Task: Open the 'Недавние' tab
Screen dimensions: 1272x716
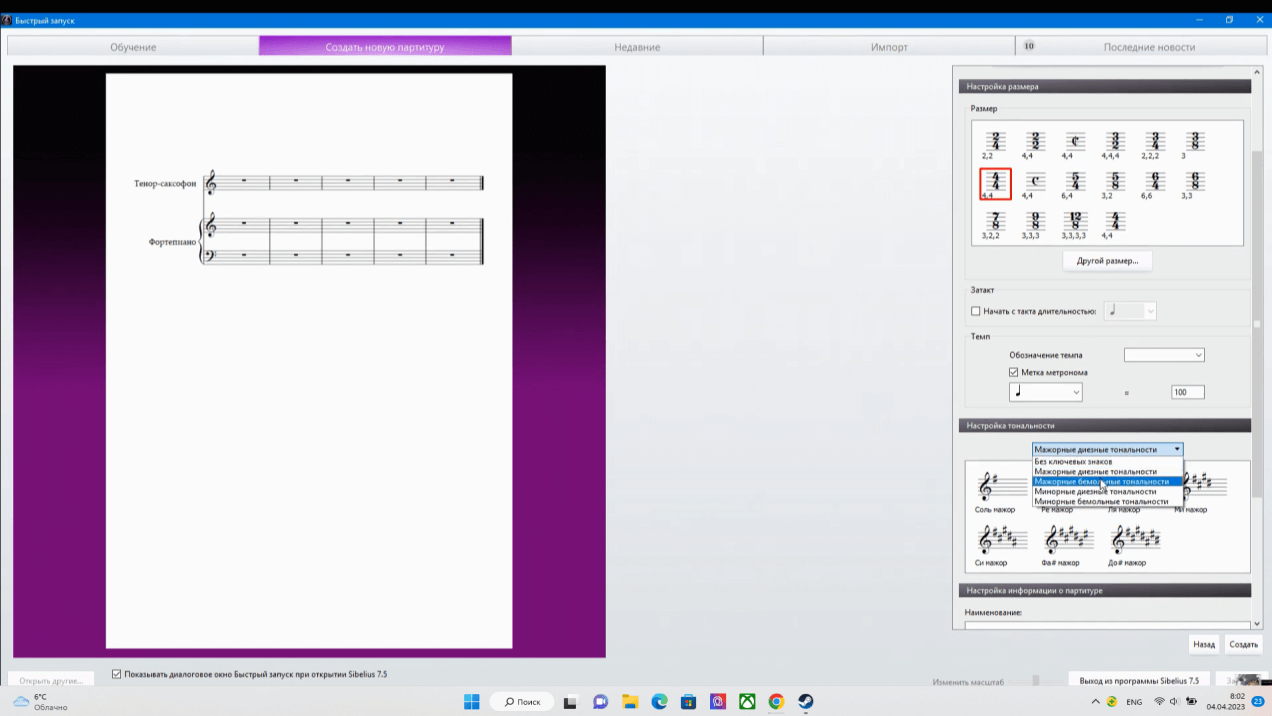Action: click(637, 47)
